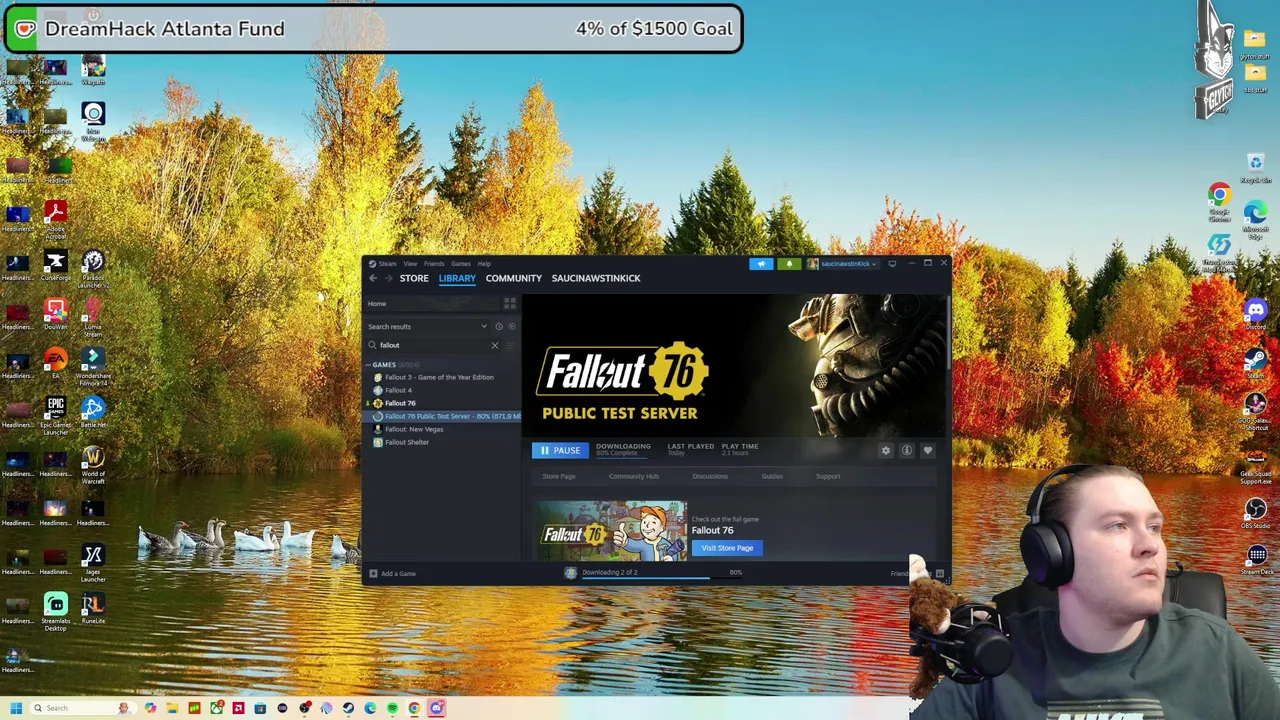Open the Store Page link

click(x=559, y=477)
